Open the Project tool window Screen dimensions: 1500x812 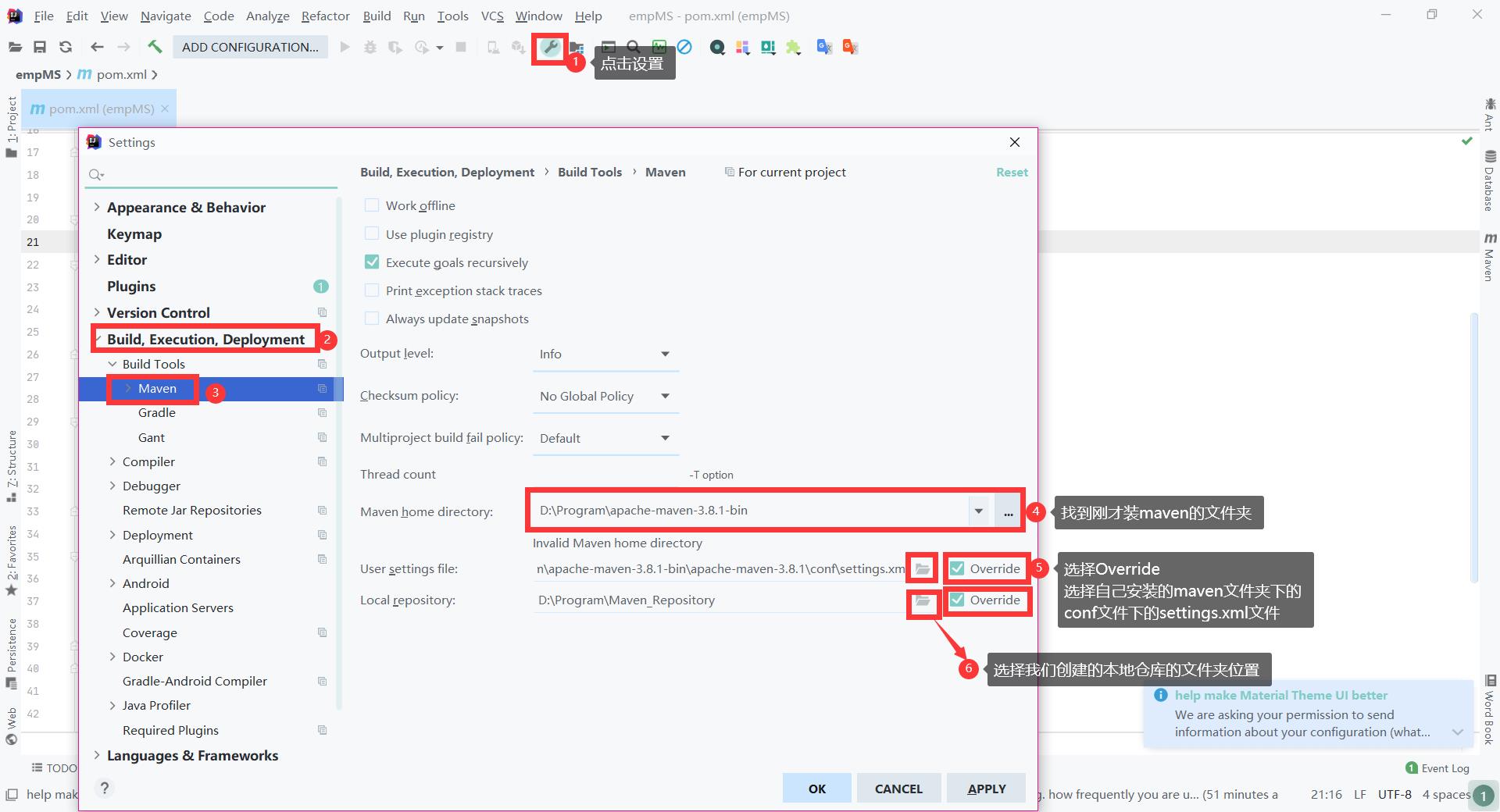12,126
